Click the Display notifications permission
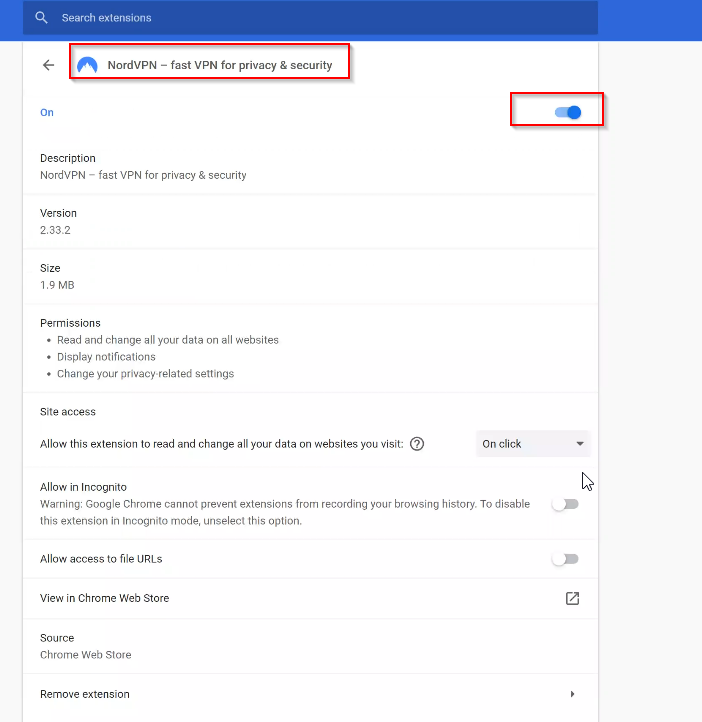This screenshot has height=722, width=702. (x=106, y=357)
